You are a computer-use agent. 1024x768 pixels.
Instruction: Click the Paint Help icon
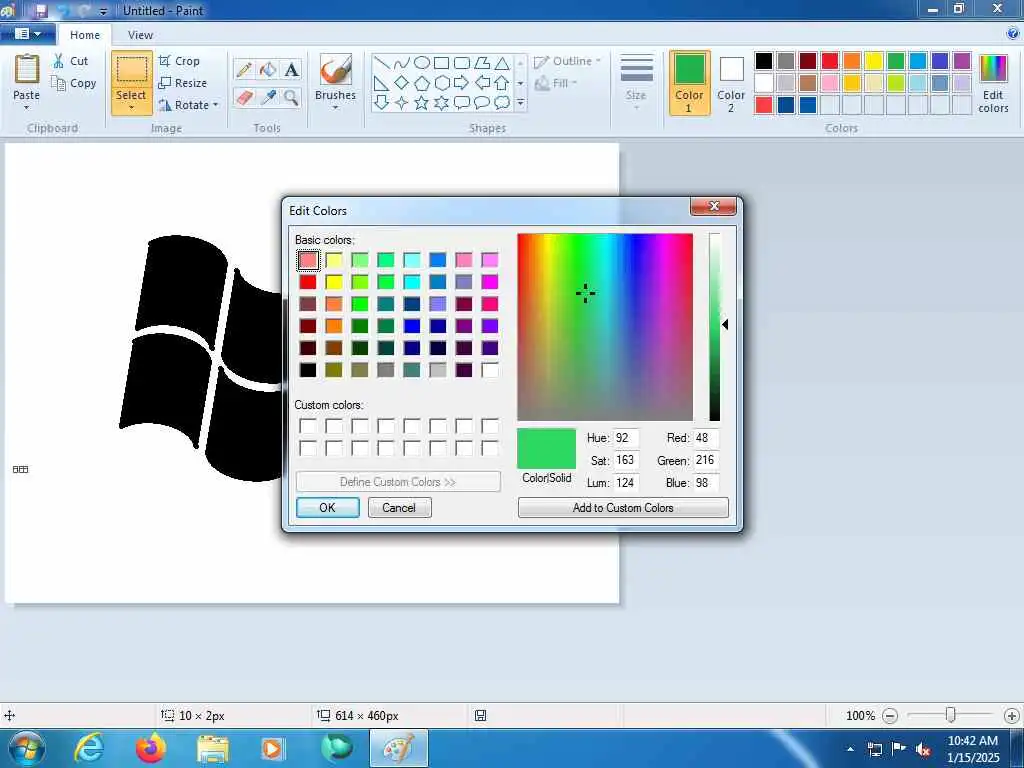click(x=1013, y=34)
